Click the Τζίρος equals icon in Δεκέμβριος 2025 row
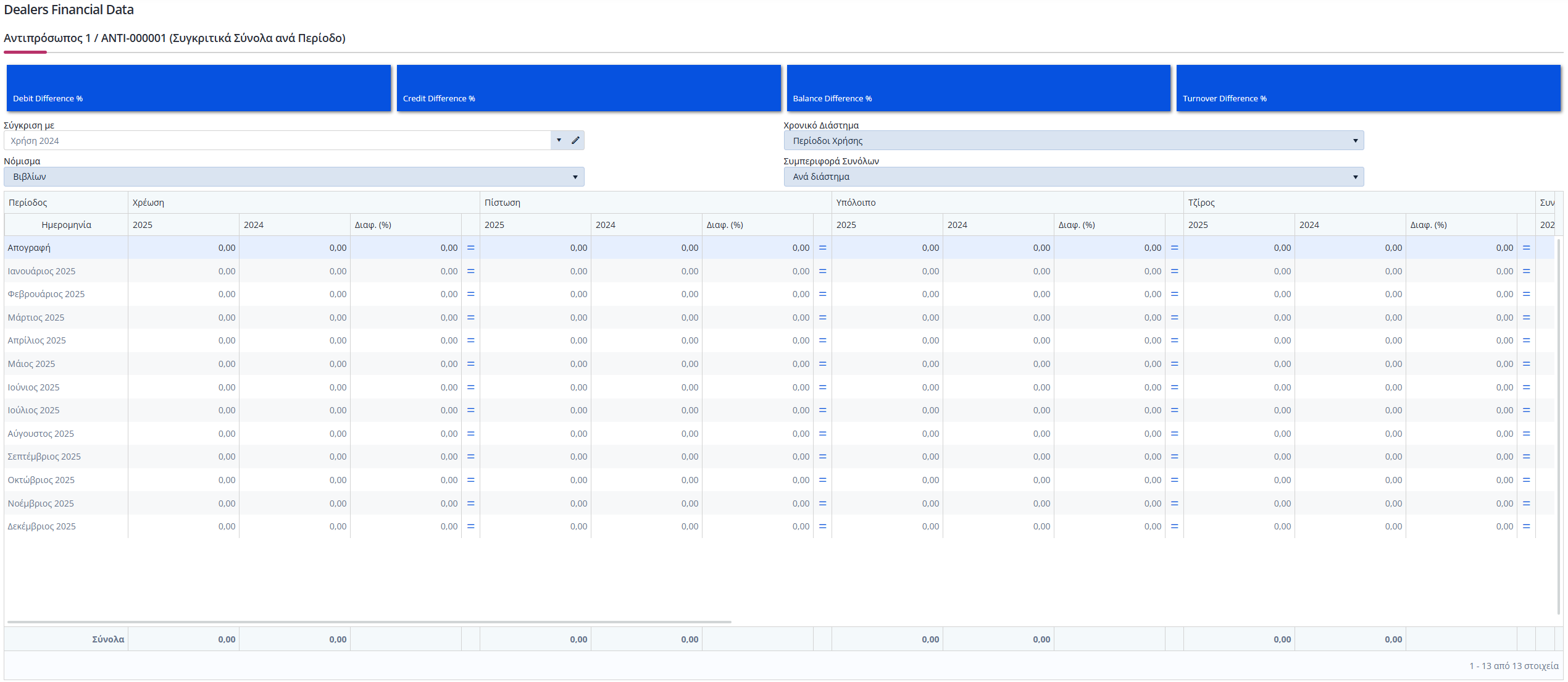 pos(1526,526)
